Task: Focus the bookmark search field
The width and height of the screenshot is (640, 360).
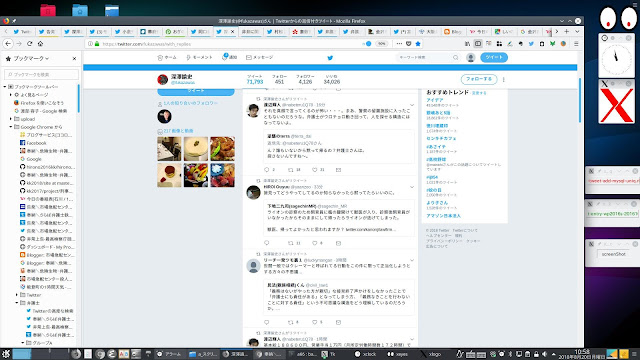Action: [x=41, y=74]
